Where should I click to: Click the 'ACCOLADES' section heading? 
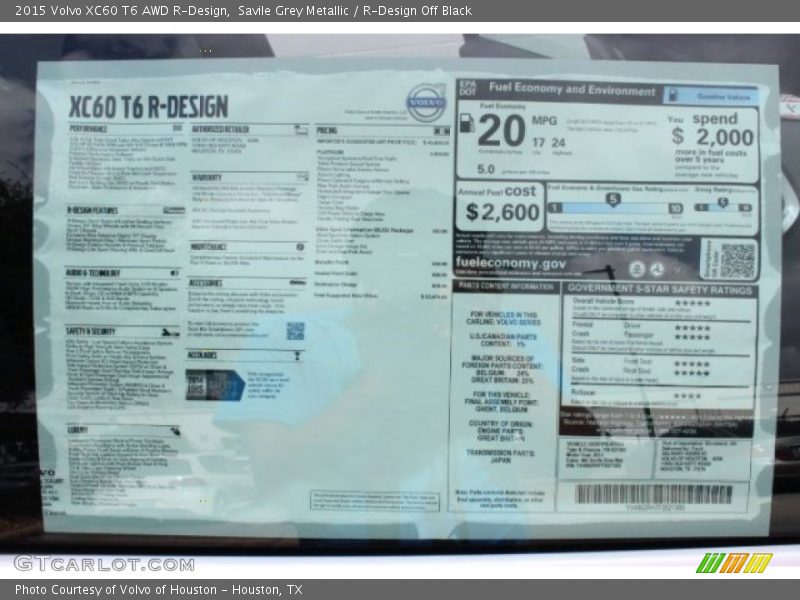[x=202, y=355]
